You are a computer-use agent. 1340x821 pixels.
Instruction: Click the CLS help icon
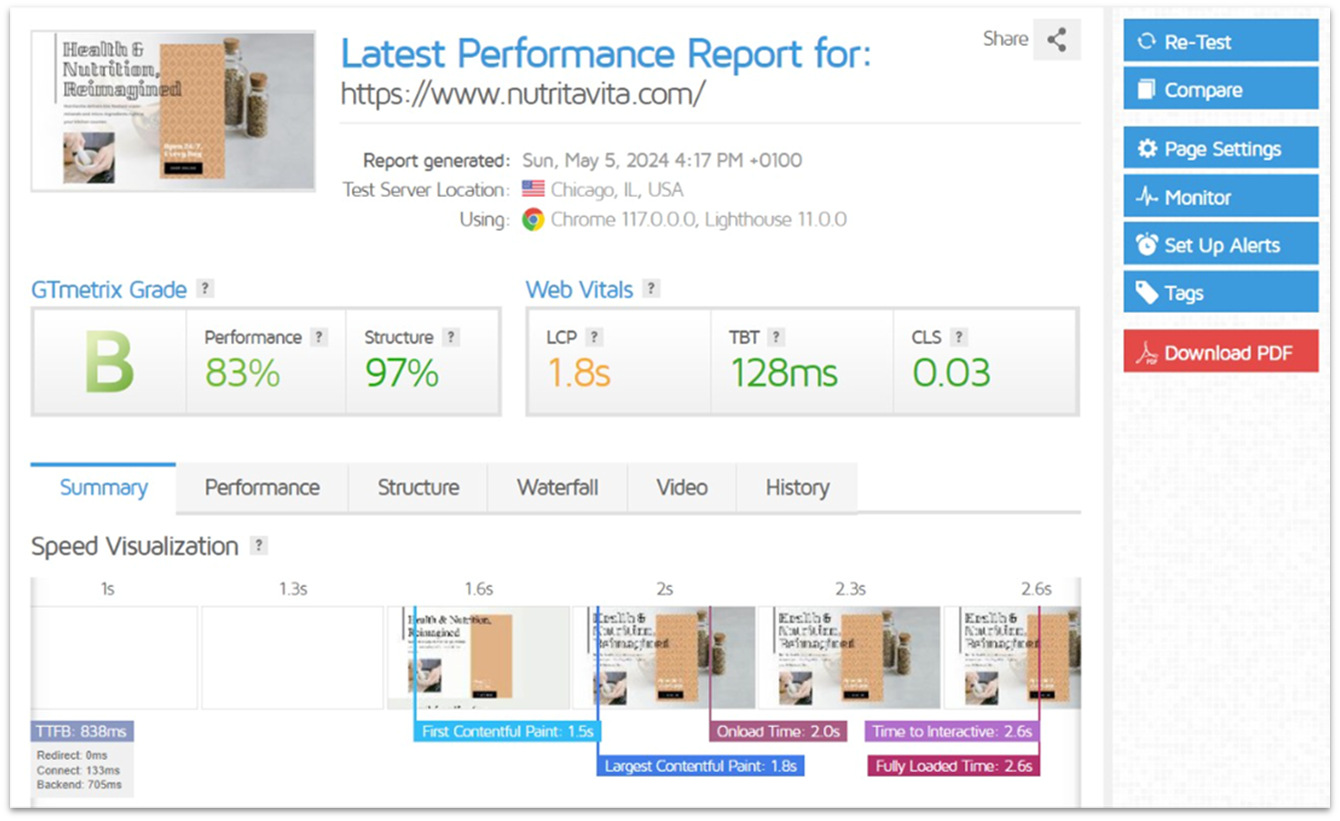tap(959, 337)
